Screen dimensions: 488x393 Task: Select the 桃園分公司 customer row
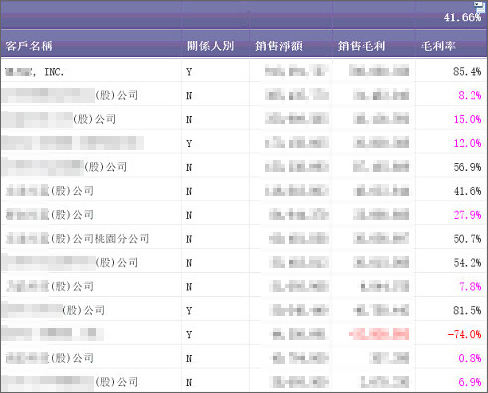click(x=243, y=239)
